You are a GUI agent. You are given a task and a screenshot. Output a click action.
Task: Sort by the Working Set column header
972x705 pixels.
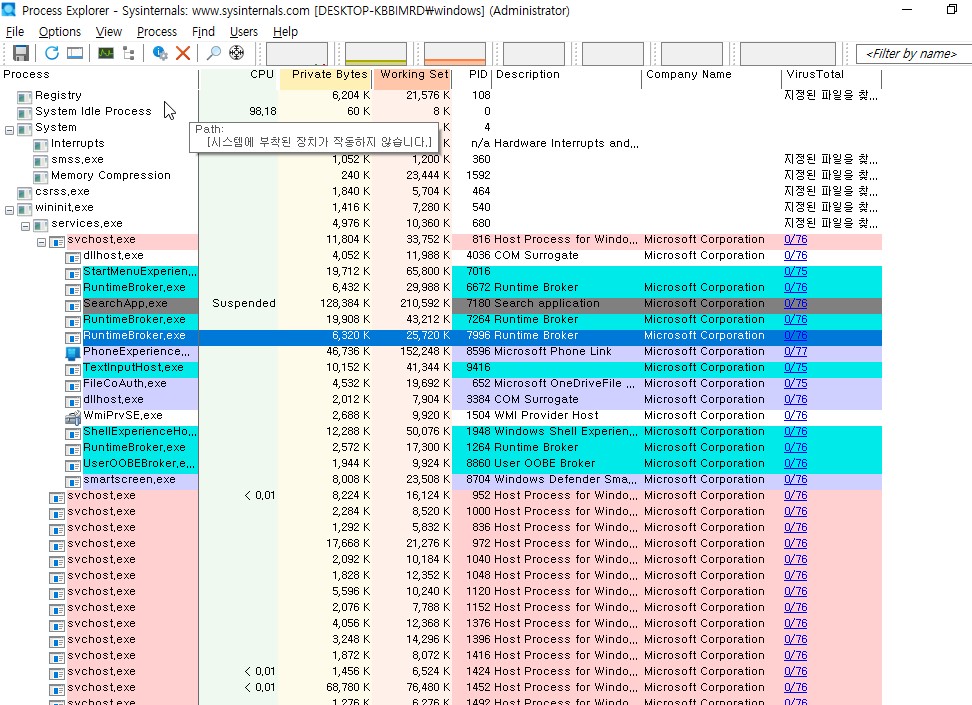412,74
